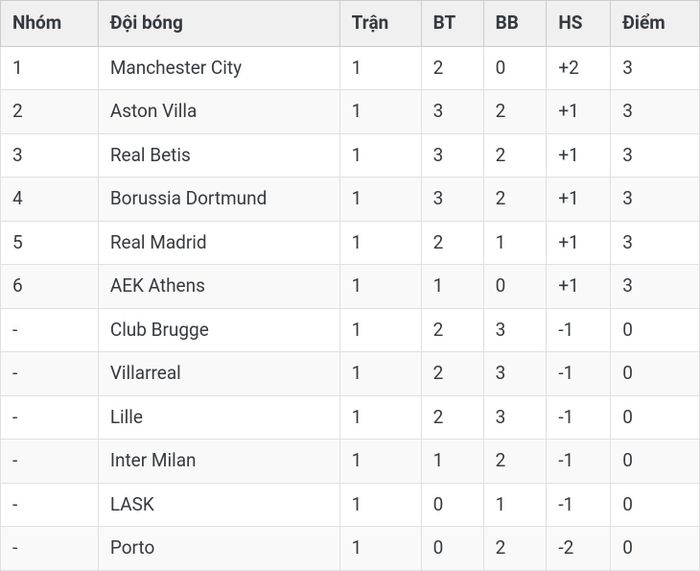Click the Aston Villa team name

tap(153, 111)
